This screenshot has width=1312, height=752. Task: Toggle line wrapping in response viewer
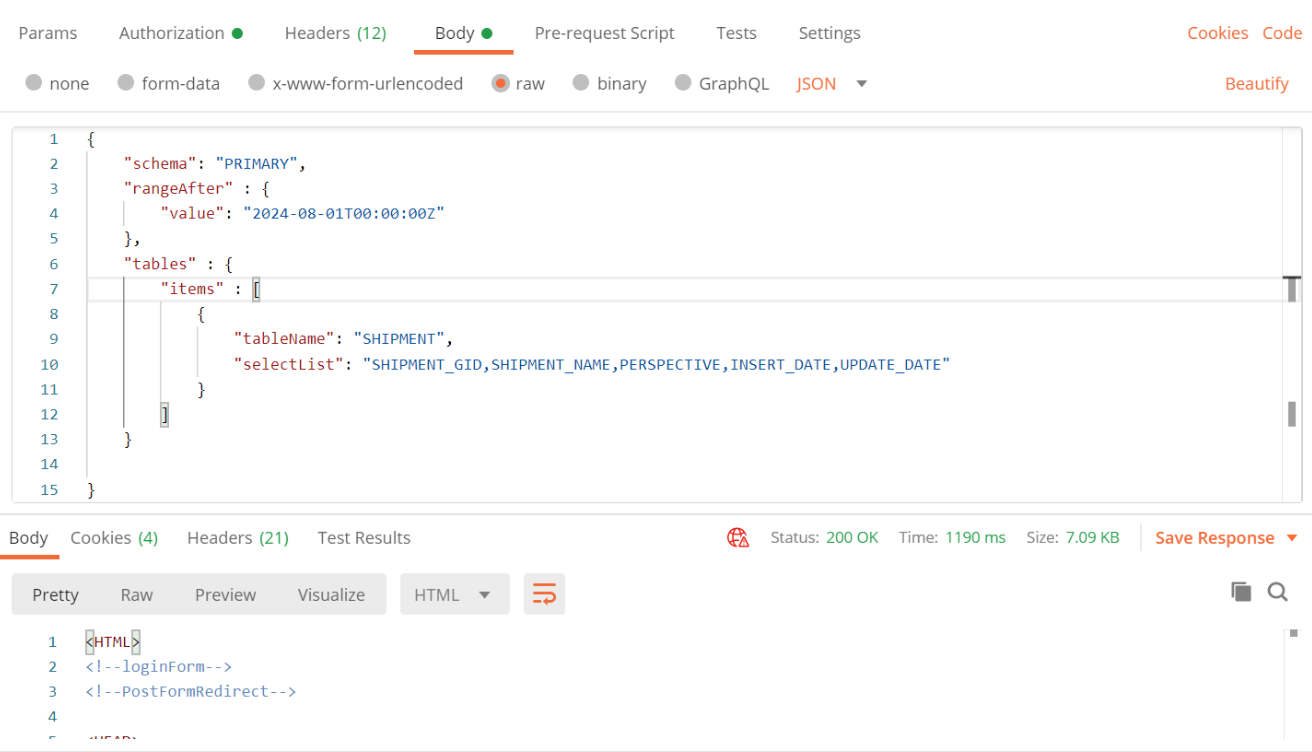(x=544, y=592)
